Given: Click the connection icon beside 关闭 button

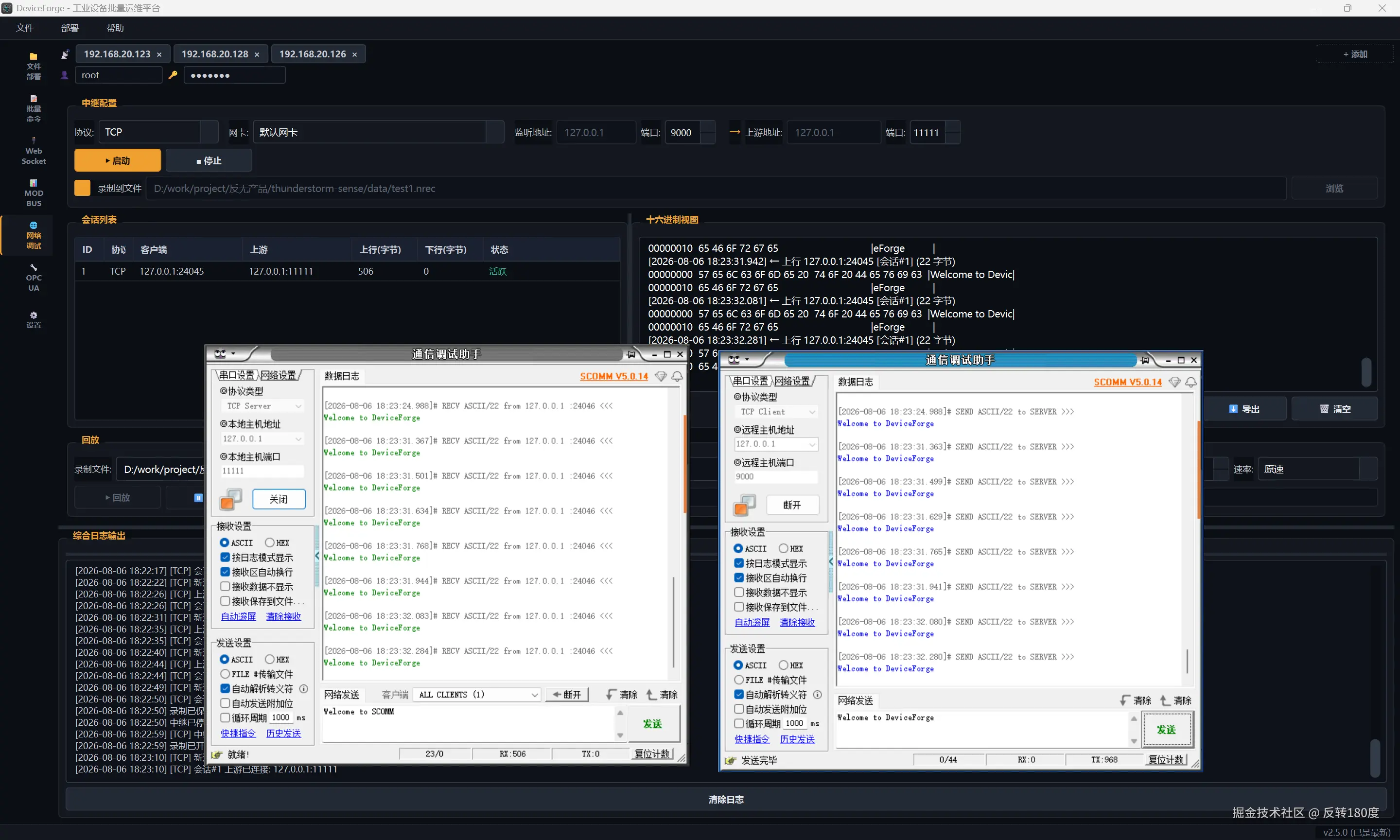Looking at the screenshot, I should (230, 499).
